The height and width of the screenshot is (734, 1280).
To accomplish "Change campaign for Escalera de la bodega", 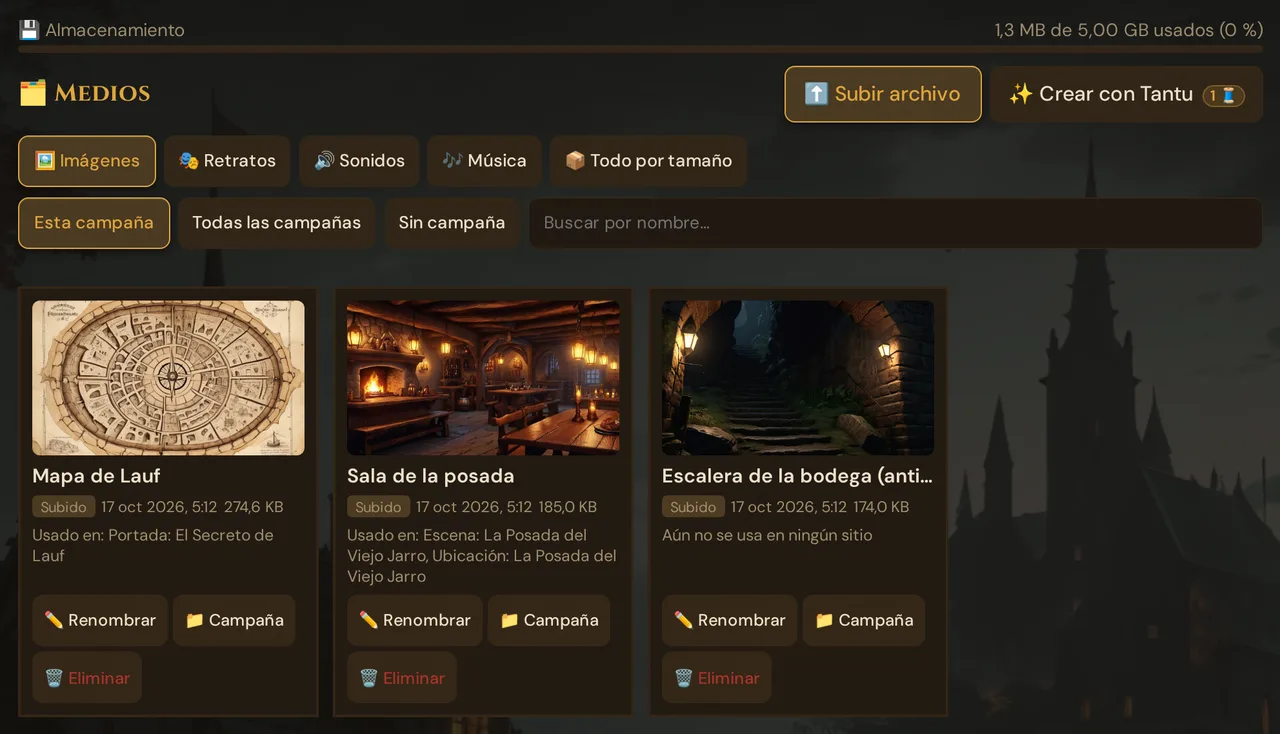I will [x=864, y=620].
